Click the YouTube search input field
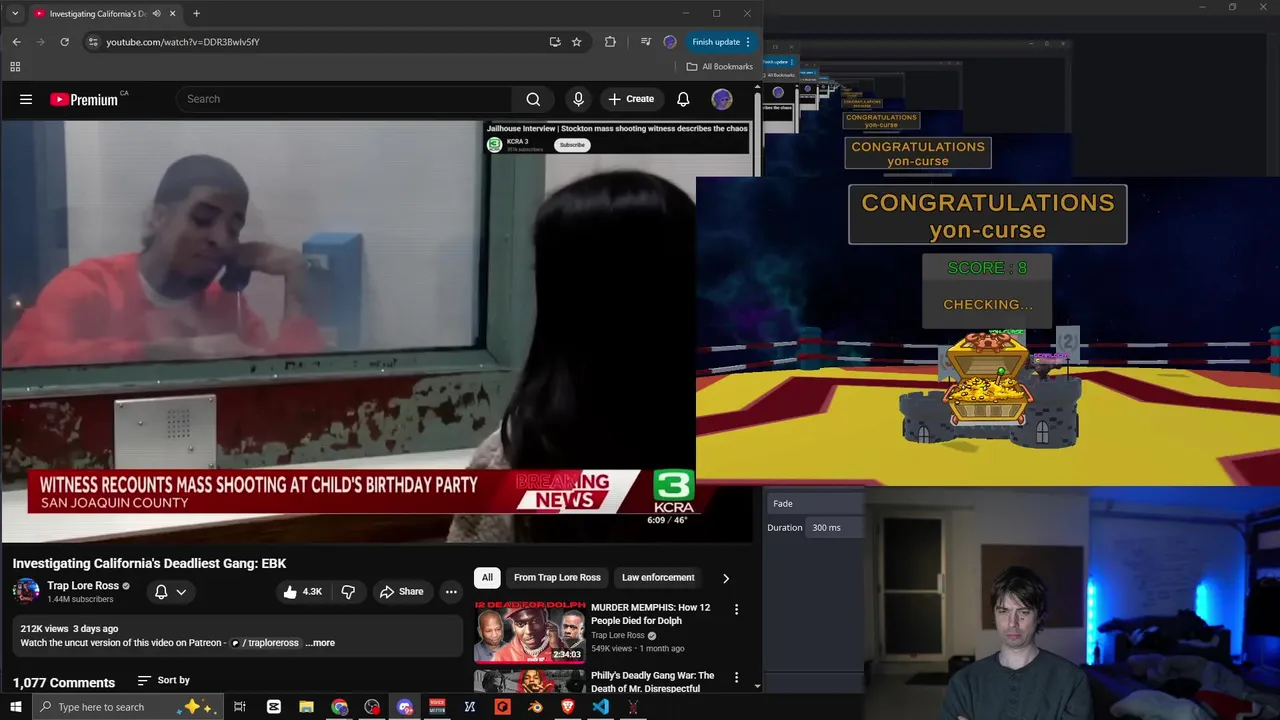Viewport: 1280px width, 720px height. (345, 99)
